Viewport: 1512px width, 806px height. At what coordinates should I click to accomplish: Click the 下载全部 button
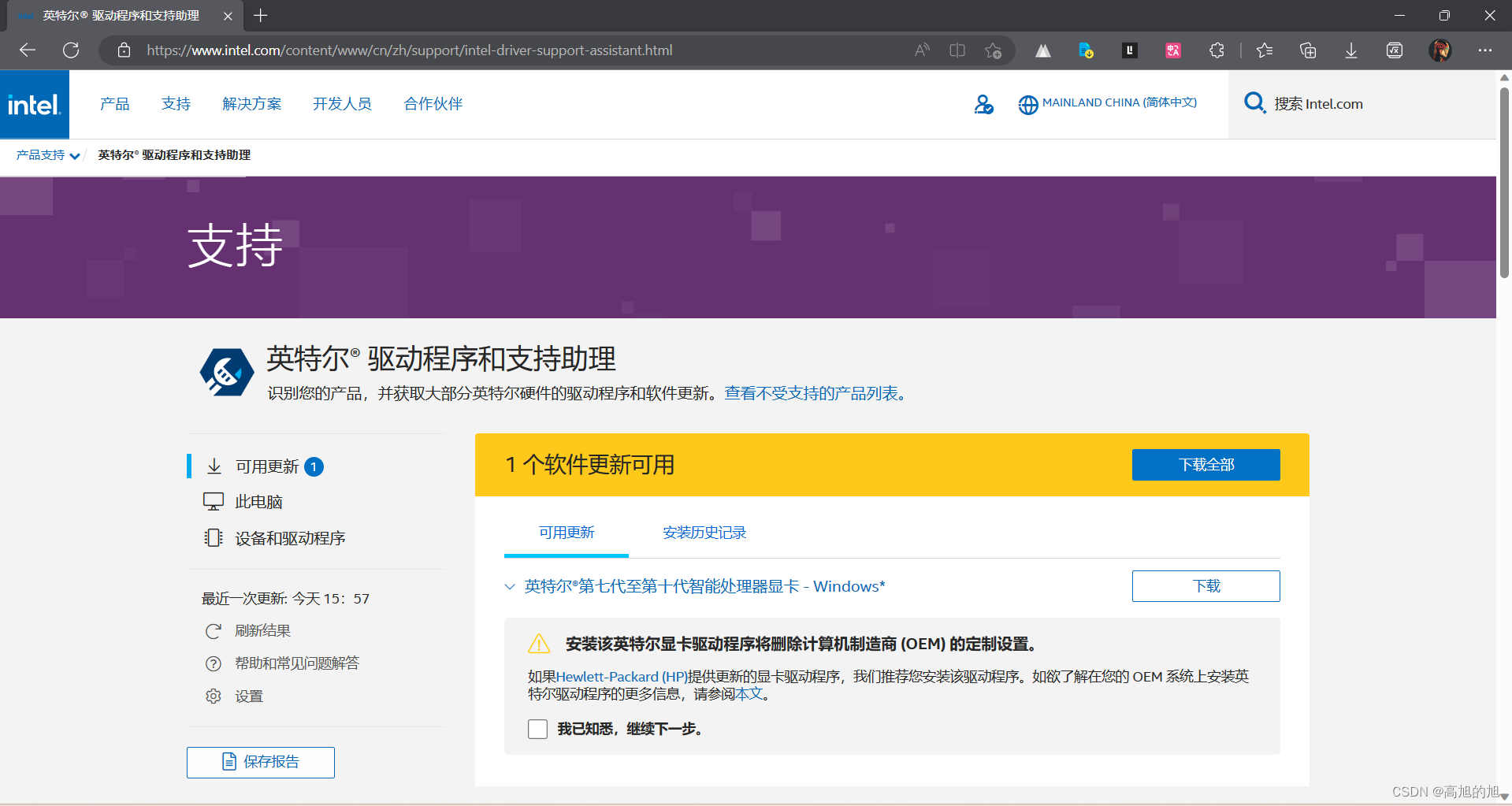click(1206, 465)
